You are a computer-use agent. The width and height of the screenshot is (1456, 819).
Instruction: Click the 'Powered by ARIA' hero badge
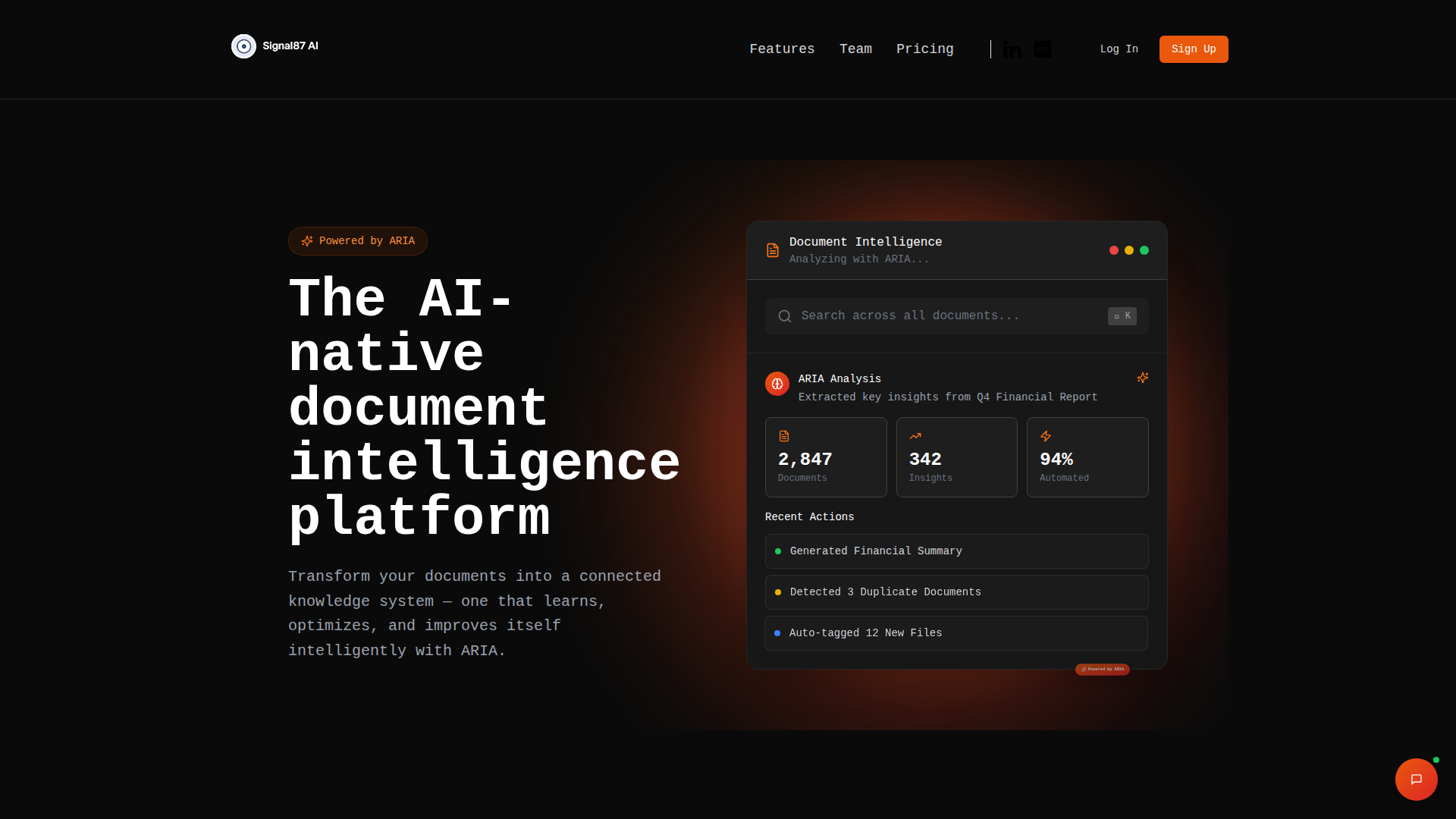pos(357,241)
